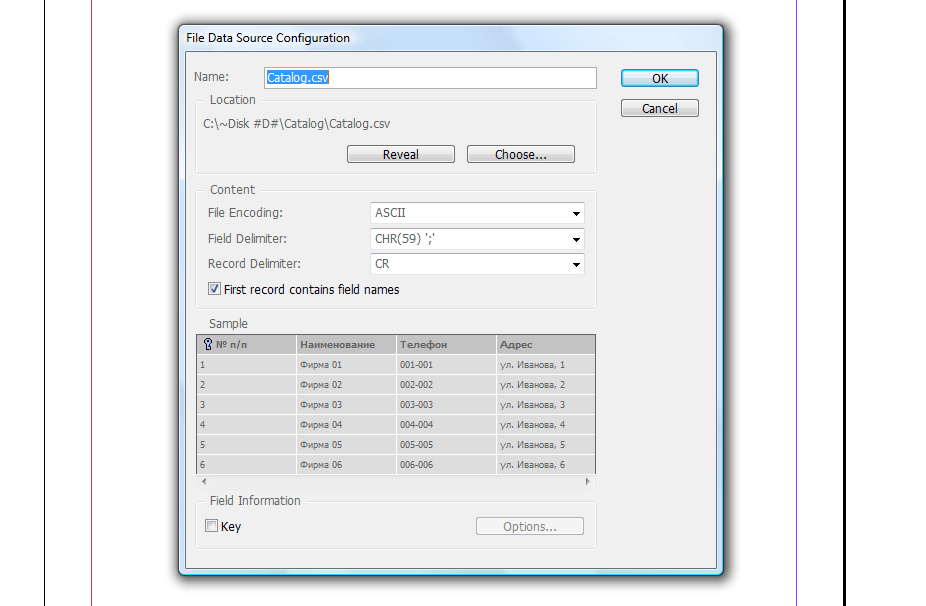
Task: Click cell Фирма 01
Action: (x=345, y=364)
